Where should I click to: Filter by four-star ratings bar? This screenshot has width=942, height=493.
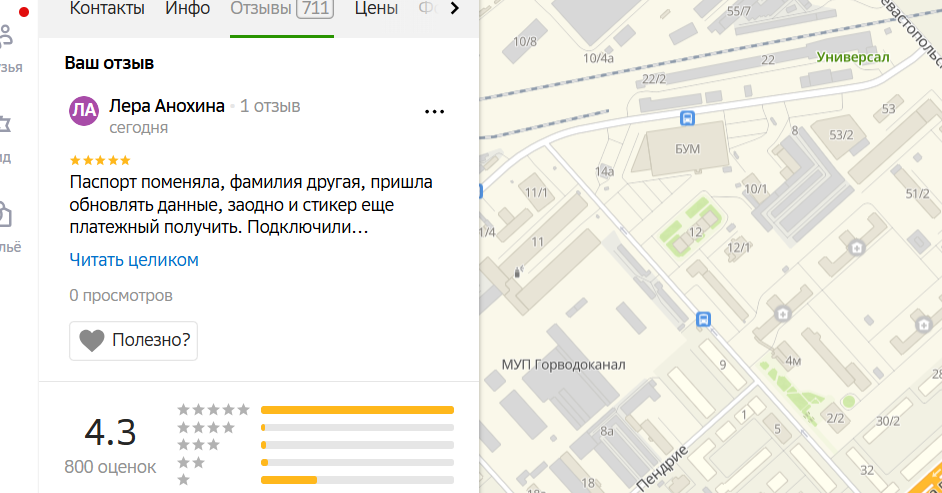pos(357,428)
